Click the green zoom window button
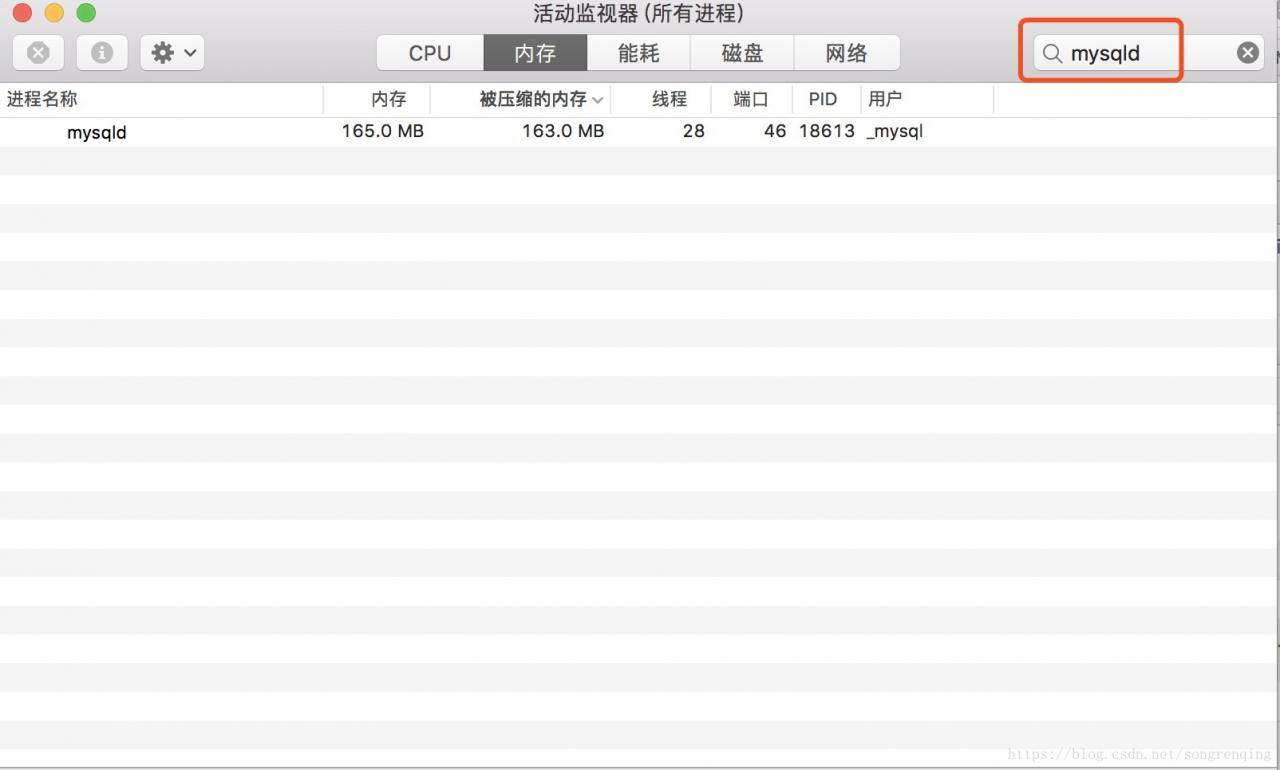Image resolution: width=1280 pixels, height=770 pixels. 86,14
